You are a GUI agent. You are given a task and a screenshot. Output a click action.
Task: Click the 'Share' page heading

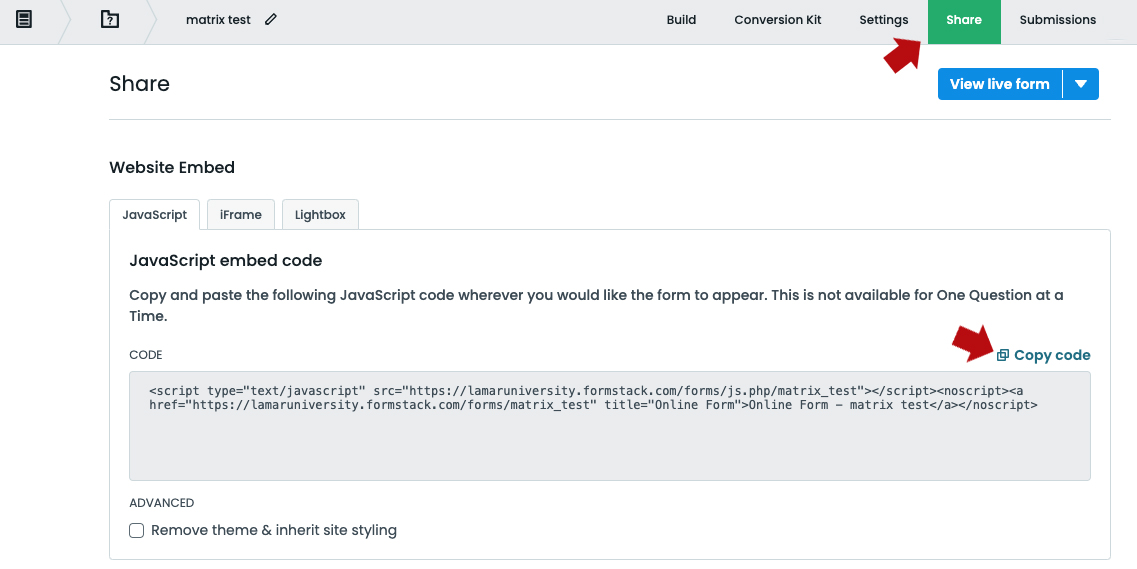pyautogui.click(x=139, y=84)
